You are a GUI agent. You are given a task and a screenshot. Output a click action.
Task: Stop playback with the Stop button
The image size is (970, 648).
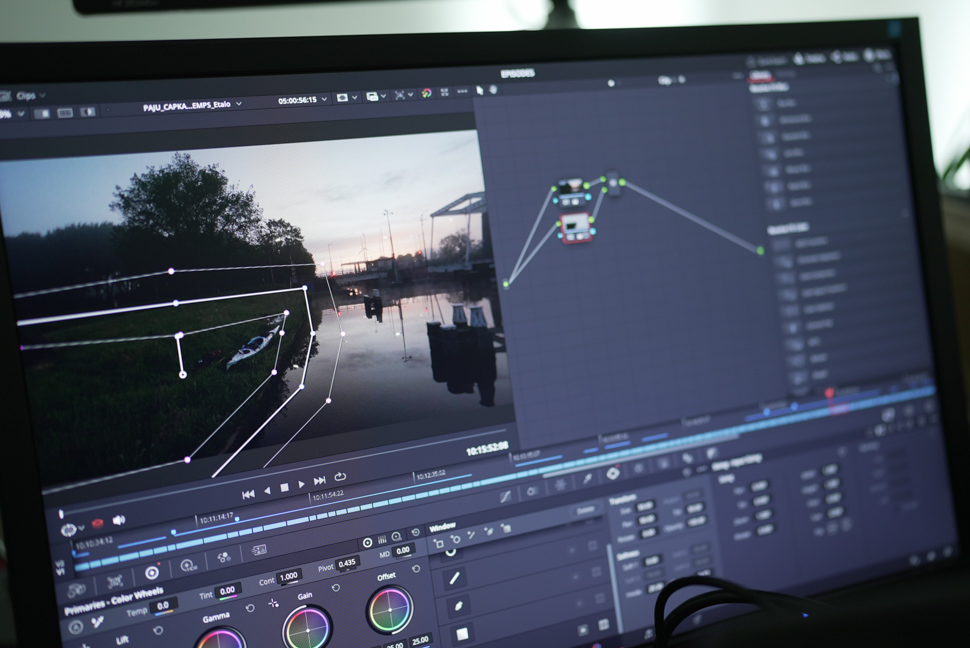285,487
